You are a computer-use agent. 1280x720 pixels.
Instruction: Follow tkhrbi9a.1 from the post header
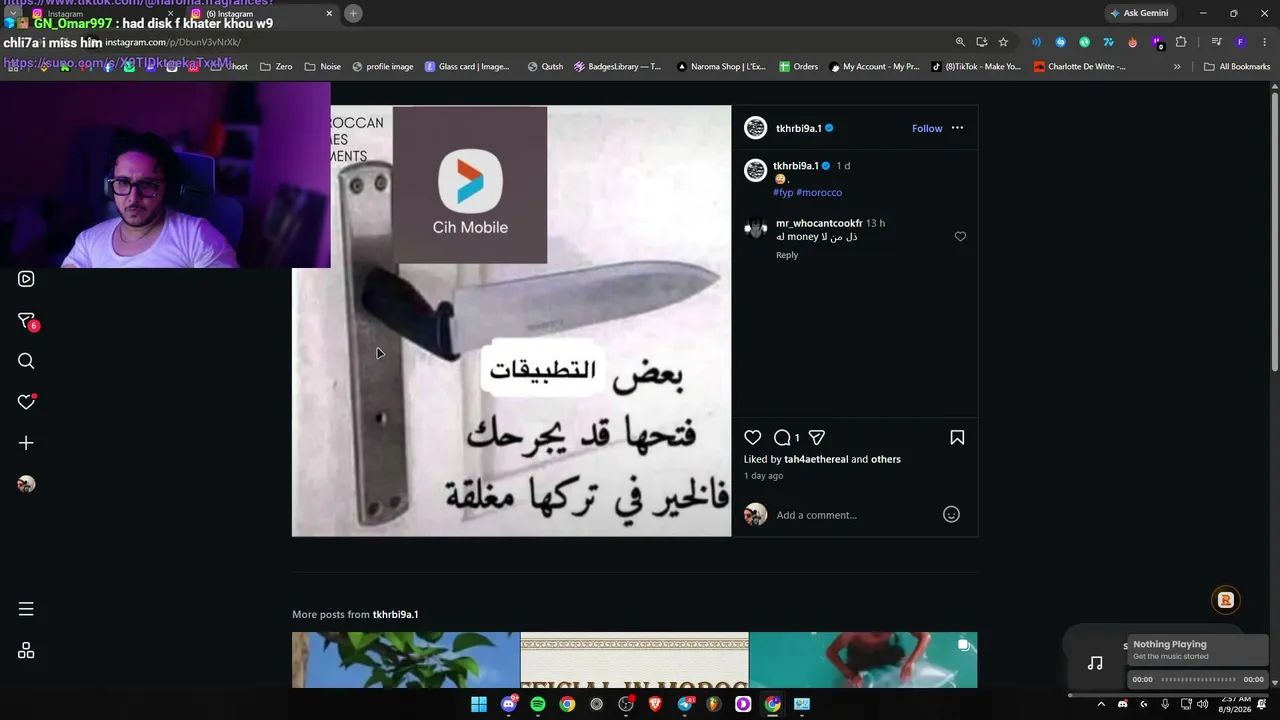927,128
